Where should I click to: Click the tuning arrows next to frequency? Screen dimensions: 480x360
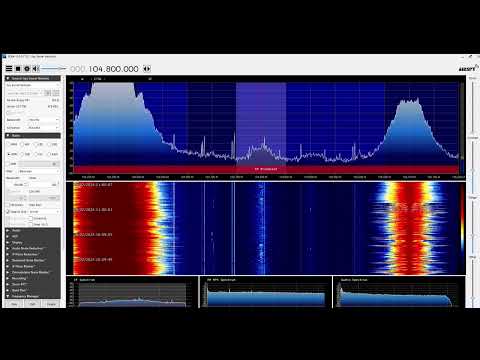pyautogui.click(x=147, y=69)
